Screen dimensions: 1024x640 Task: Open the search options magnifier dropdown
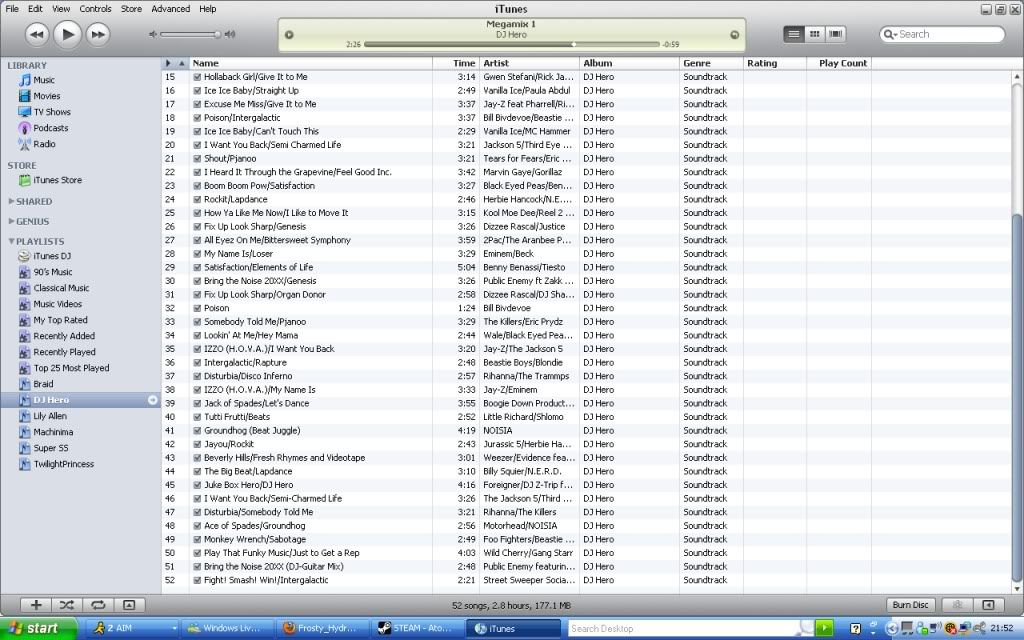(x=890, y=35)
